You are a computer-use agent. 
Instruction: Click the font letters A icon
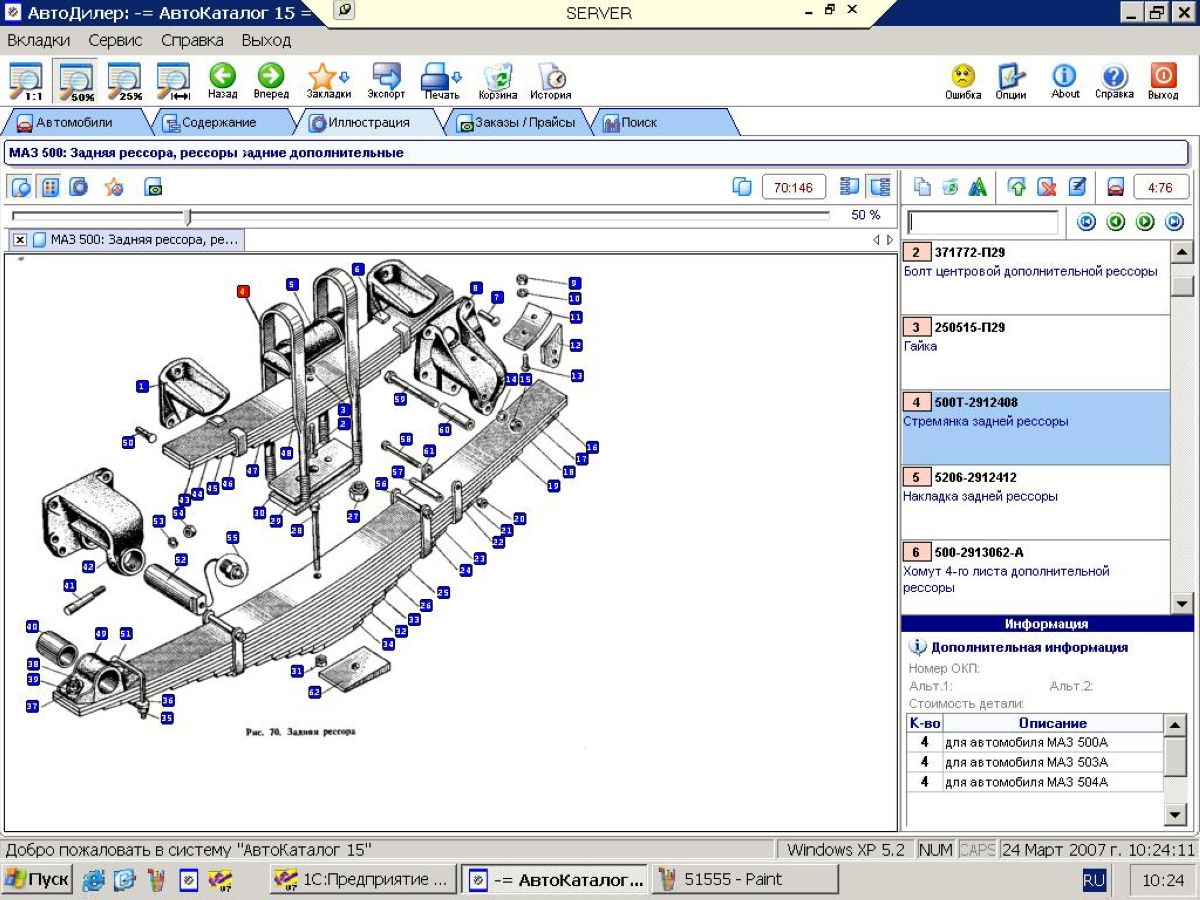point(978,187)
